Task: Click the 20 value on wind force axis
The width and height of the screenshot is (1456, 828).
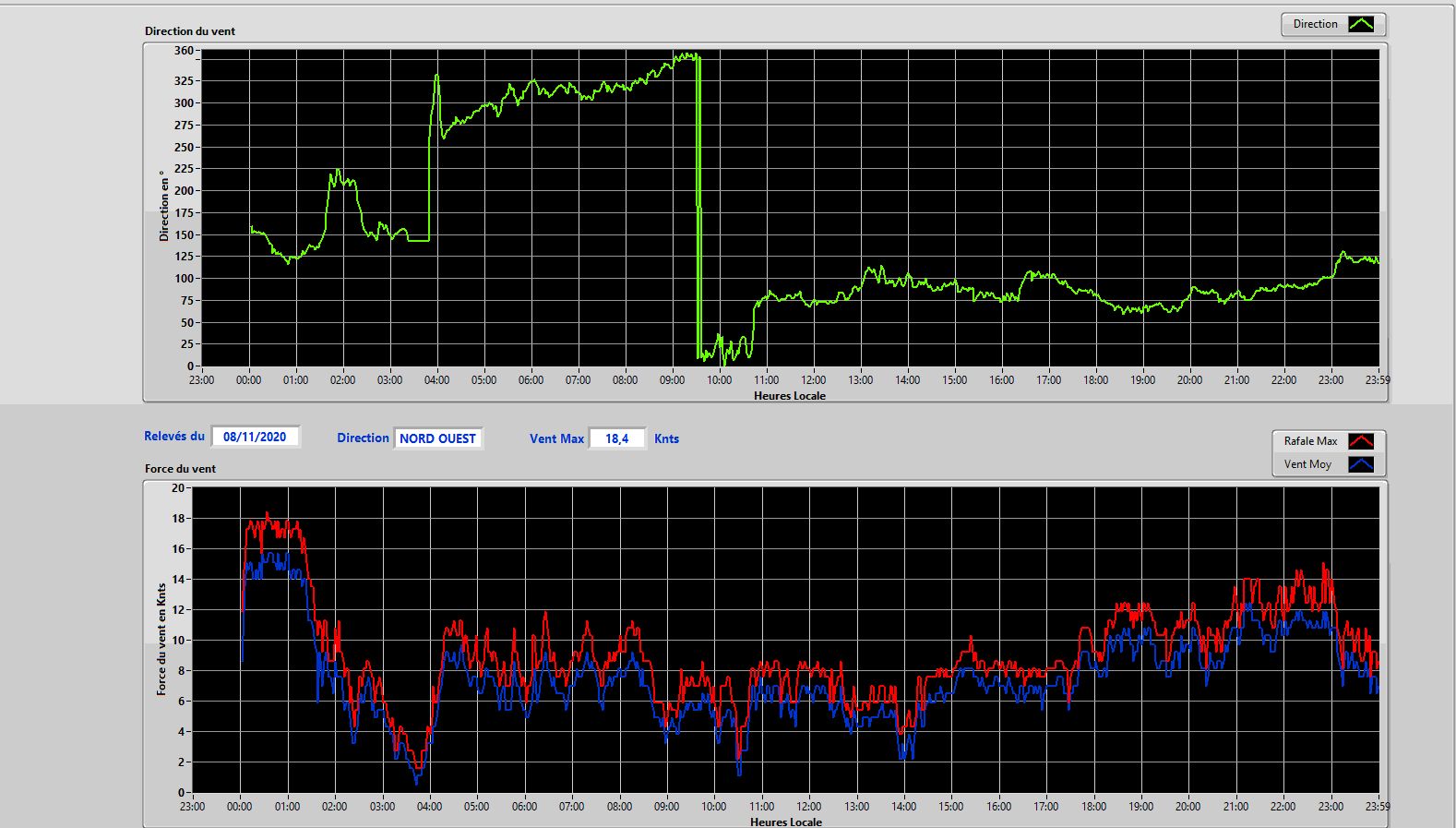Action: [178, 487]
